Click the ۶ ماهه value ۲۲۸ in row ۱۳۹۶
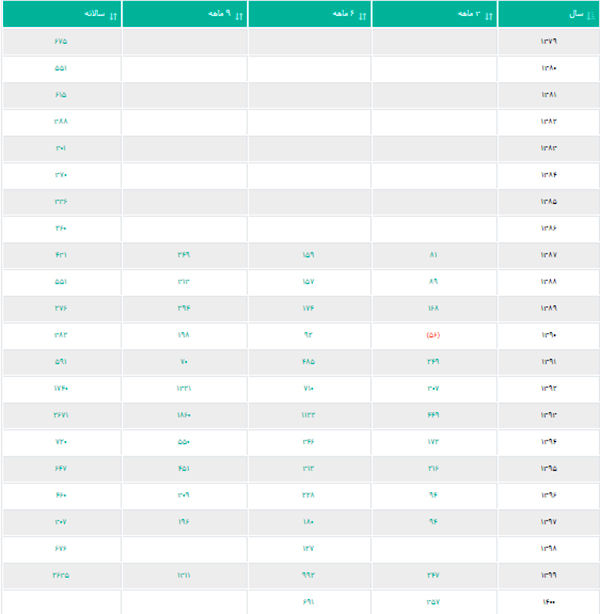Viewport: 600px width, 614px height. click(x=308, y=495)
